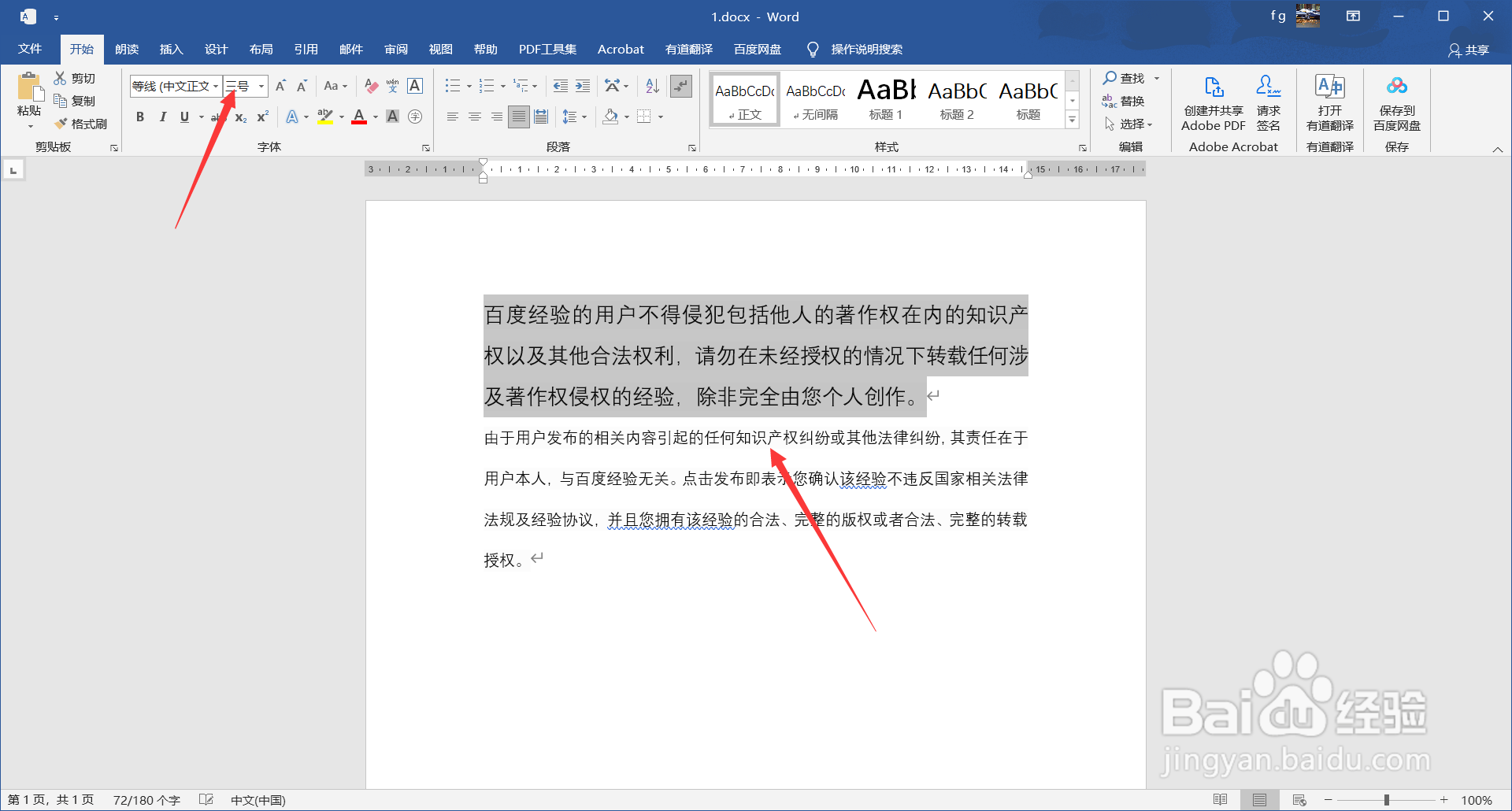The height and width of the screenshot is (811, 1512).
Task: Click Share (共享) button
Action: point(1469,50)
